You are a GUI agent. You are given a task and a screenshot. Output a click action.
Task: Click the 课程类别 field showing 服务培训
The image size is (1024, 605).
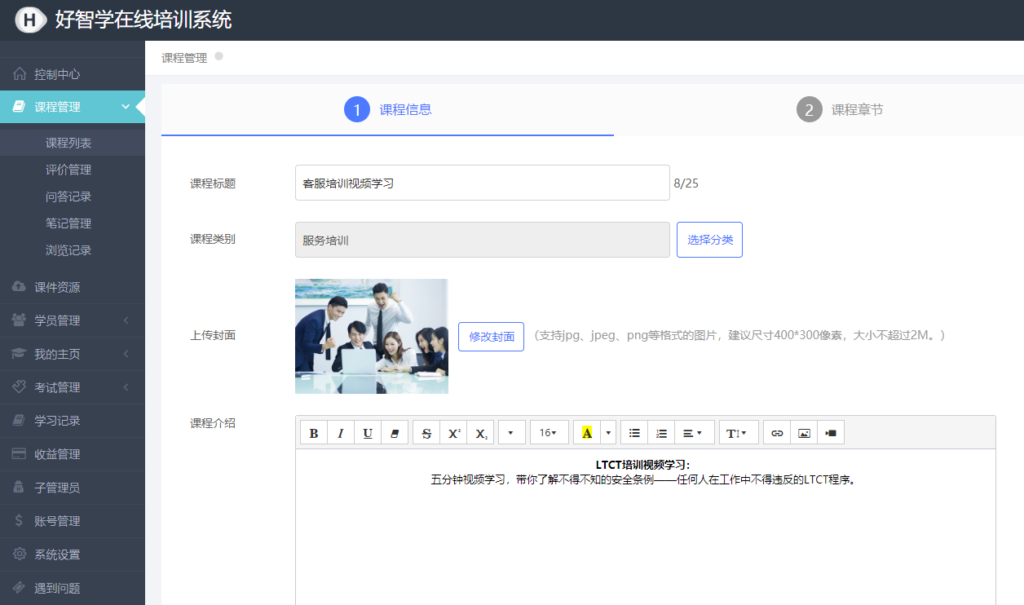point(482,240)
